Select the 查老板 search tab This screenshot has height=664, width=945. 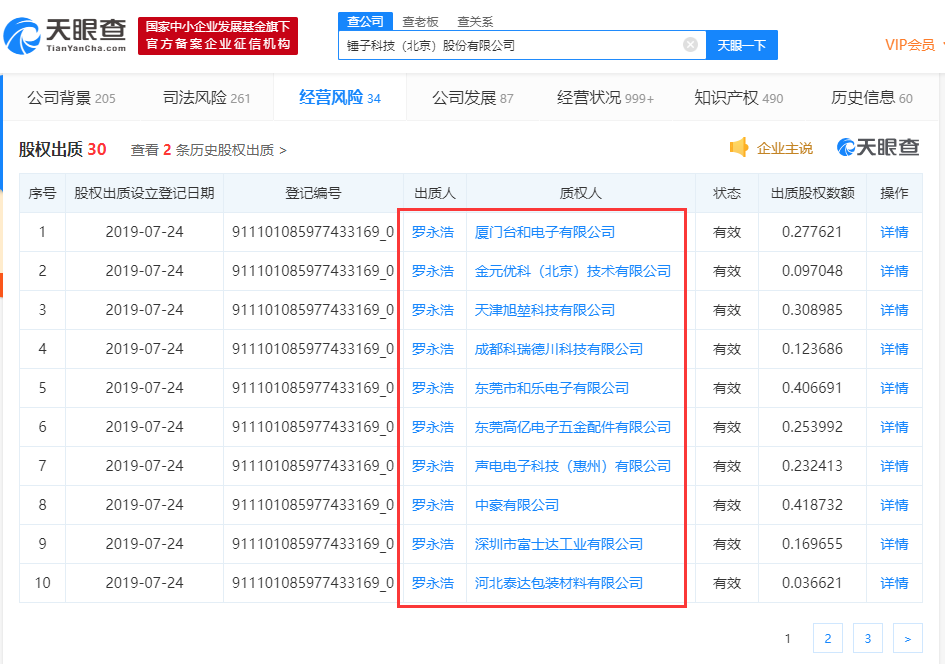pyautogui.click(x=420, y=22)
